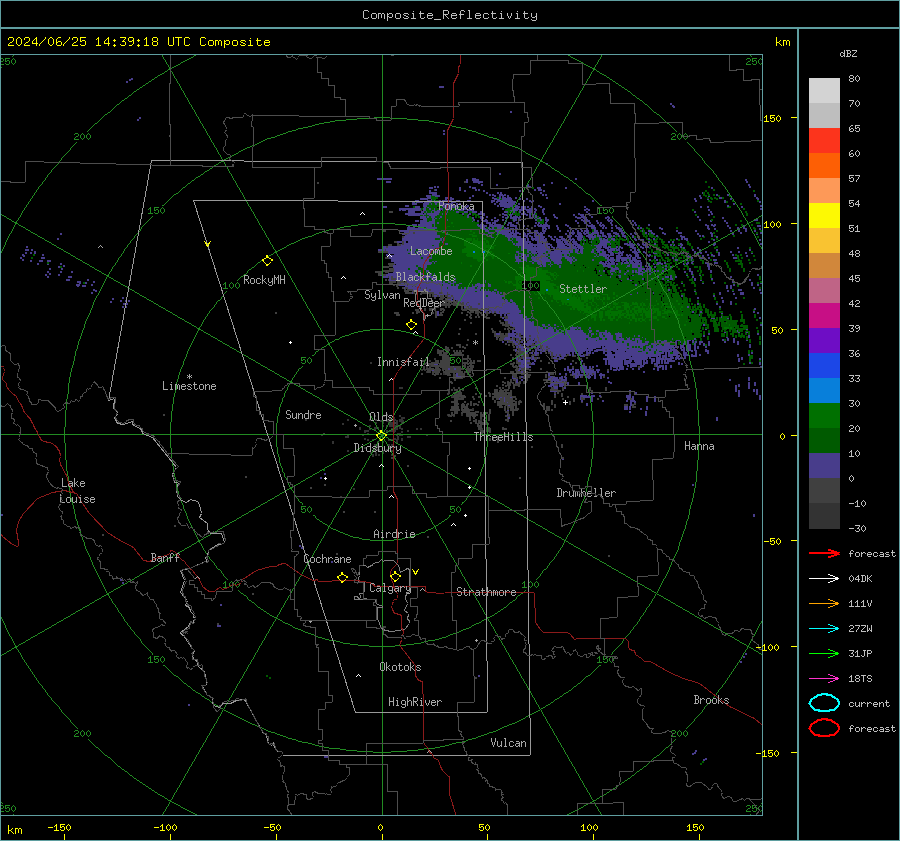Click the Cochrane label
This screenshot has width=900, height=841.
(x=327, y=559)
